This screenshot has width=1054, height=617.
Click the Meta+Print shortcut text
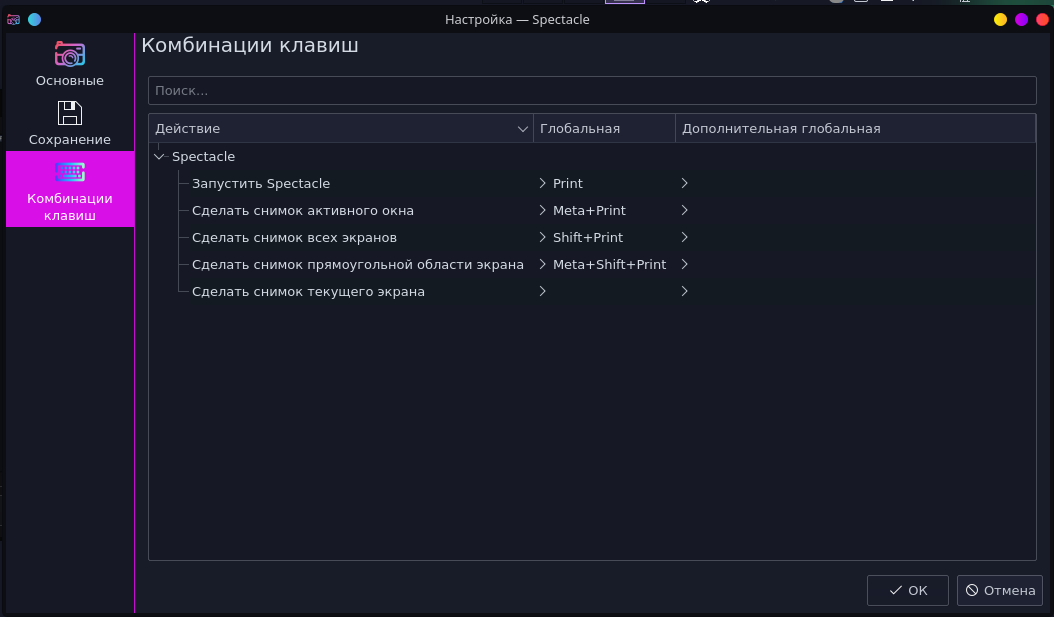click(x=589, y=210)
